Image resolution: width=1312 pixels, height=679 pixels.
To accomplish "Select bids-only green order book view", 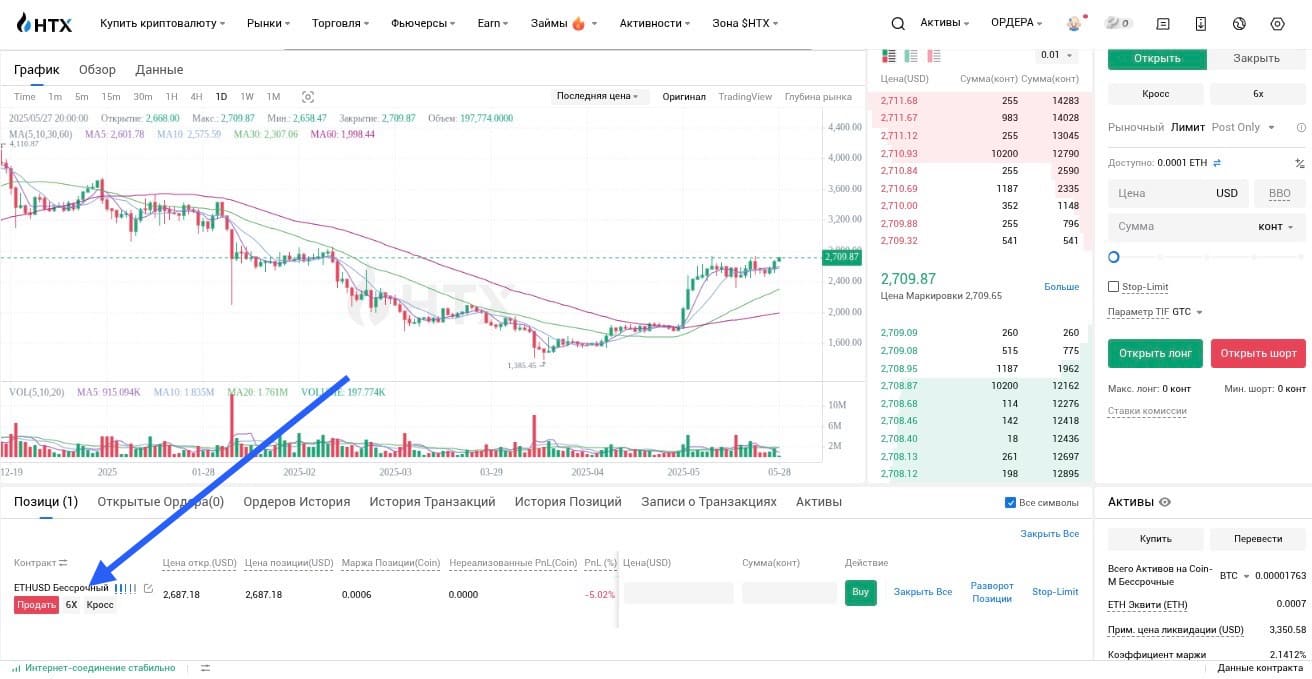I will coord(911,56).
